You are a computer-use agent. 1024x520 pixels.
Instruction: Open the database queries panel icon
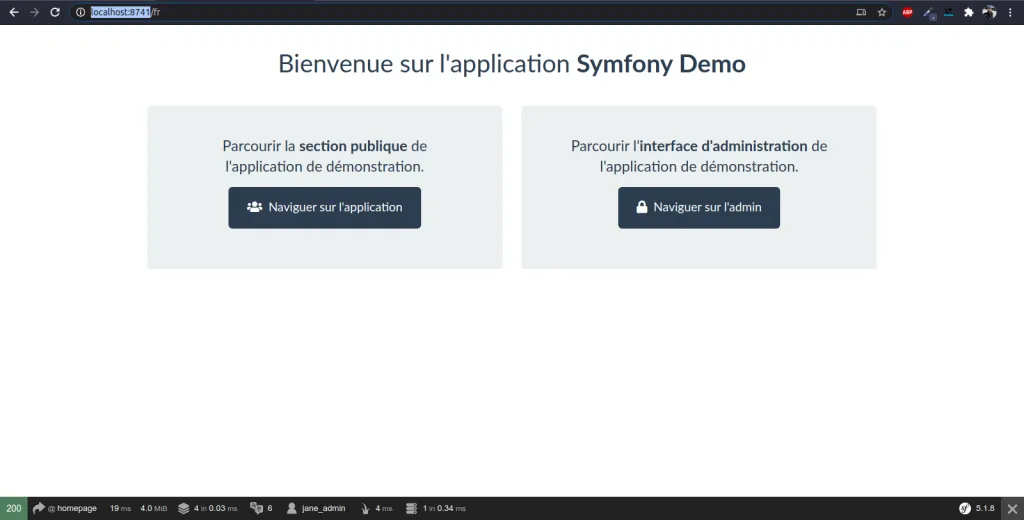pyautogui.click(x=410, y=508)
